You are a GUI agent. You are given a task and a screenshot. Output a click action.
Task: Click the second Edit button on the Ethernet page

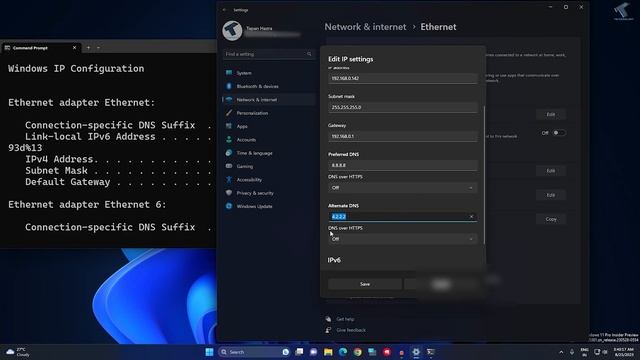coord(551,171)
